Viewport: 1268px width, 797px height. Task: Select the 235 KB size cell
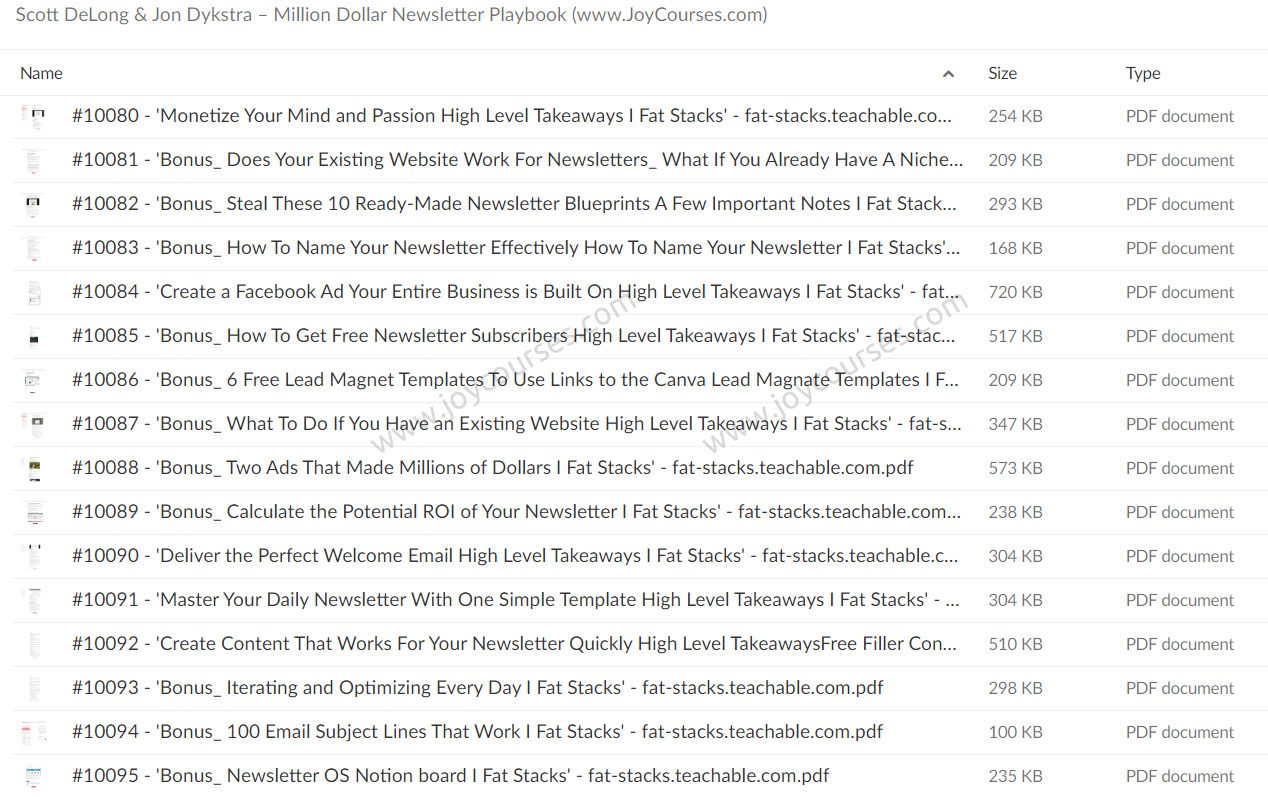1015,776
